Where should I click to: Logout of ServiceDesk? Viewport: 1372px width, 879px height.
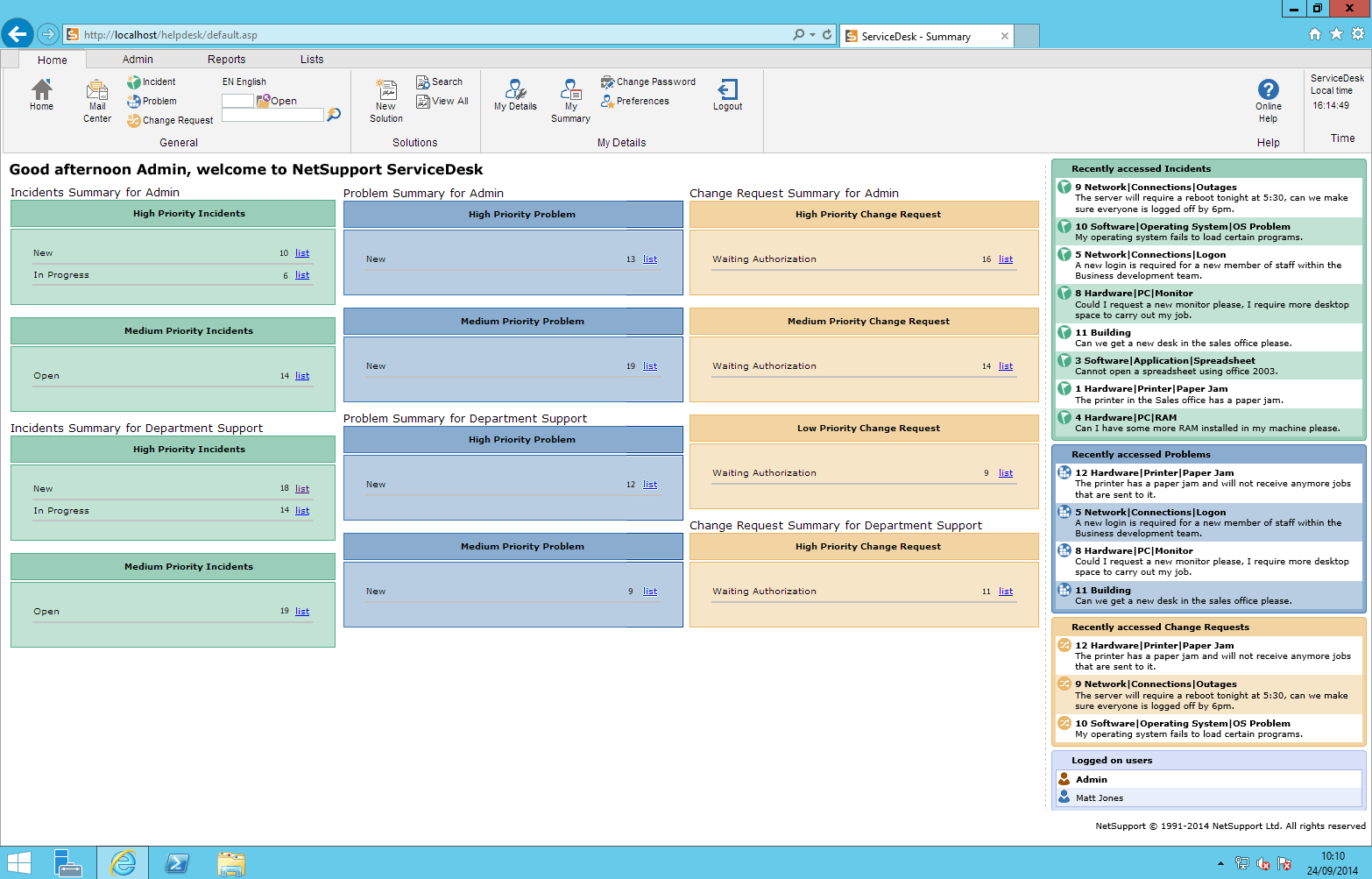tap(727, 94)
